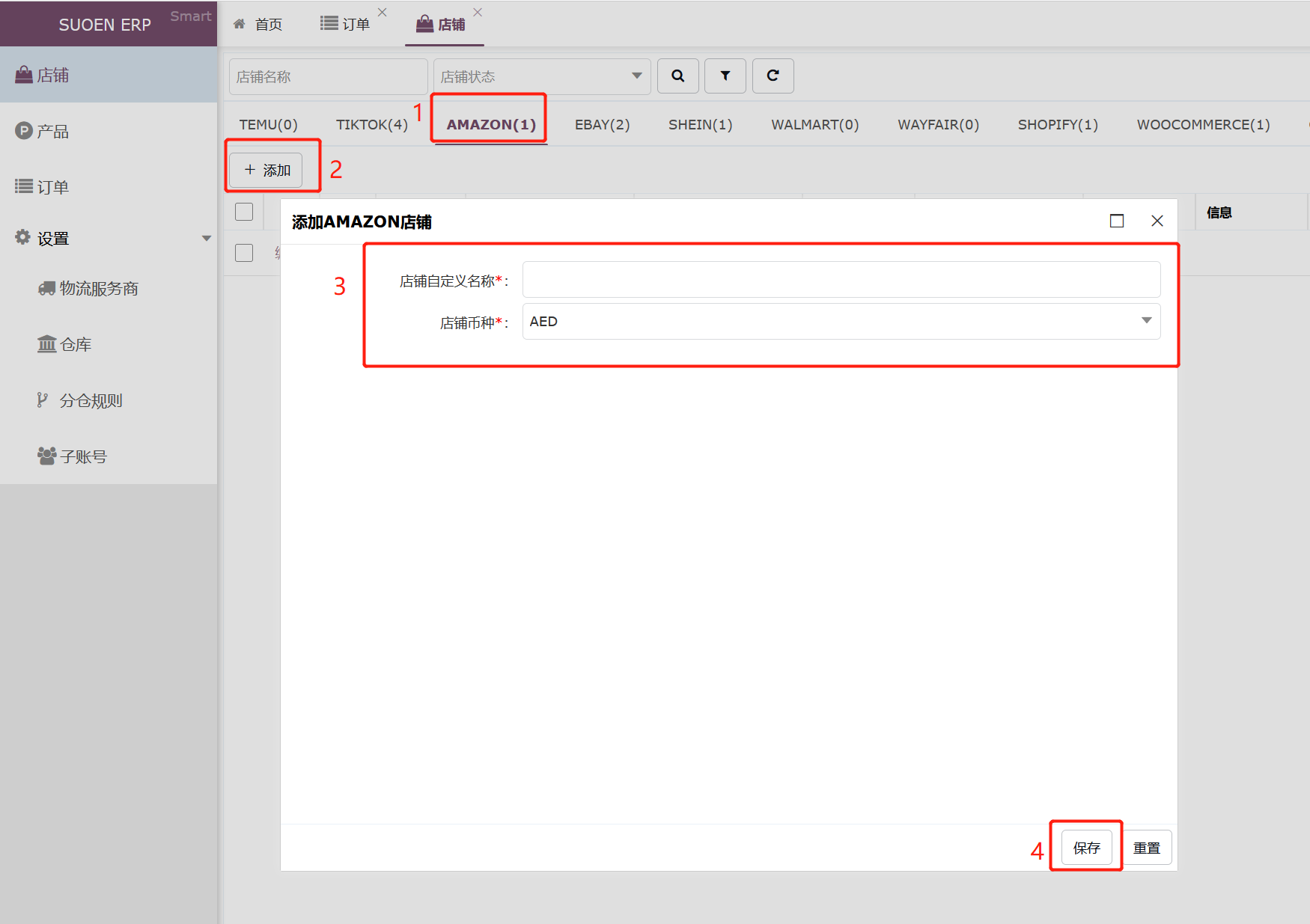The image size is (1310, 924).
Task: Open 订单 in the sidebar
Action: tap(109, 186)
